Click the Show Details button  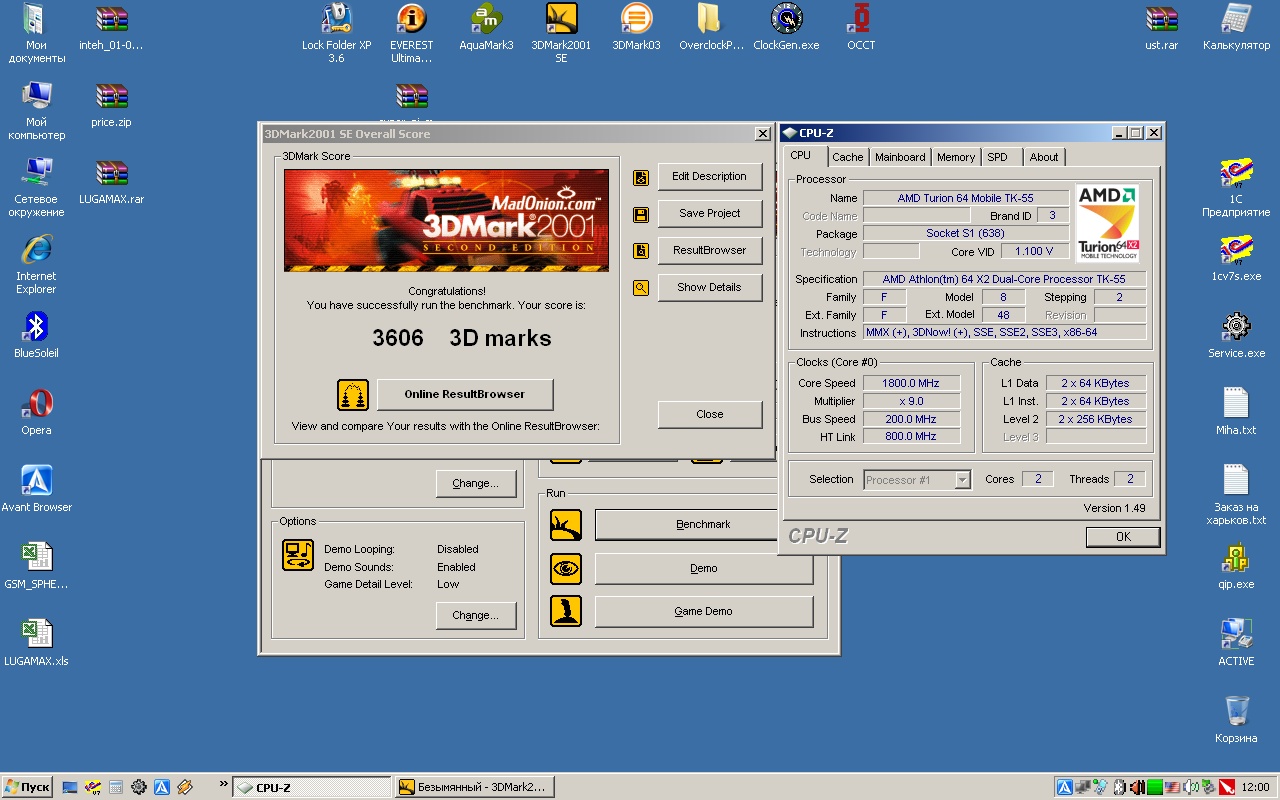click(x=709, y=288)
